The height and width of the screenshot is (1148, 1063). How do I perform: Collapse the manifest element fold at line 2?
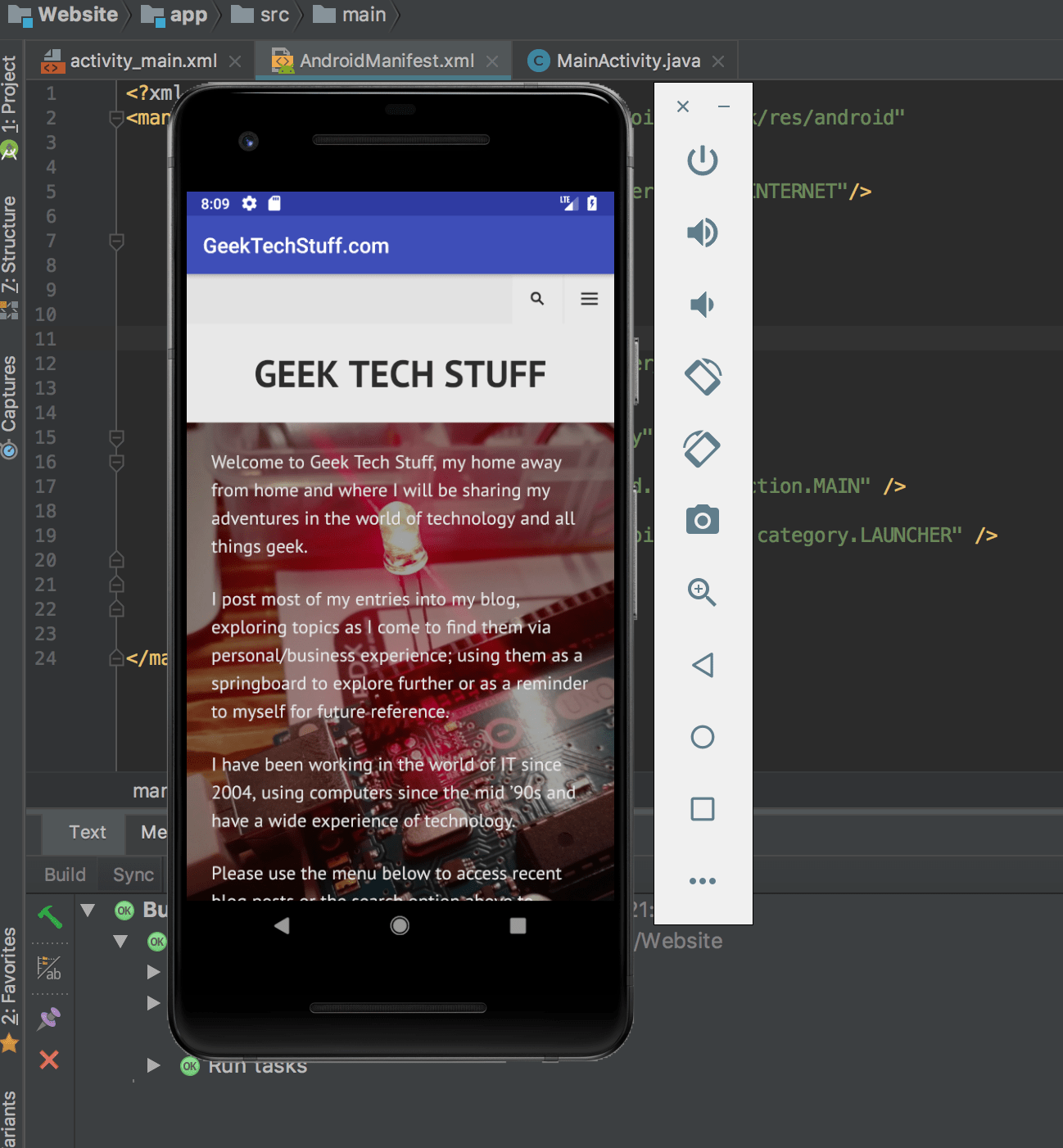tap(115, 118)
